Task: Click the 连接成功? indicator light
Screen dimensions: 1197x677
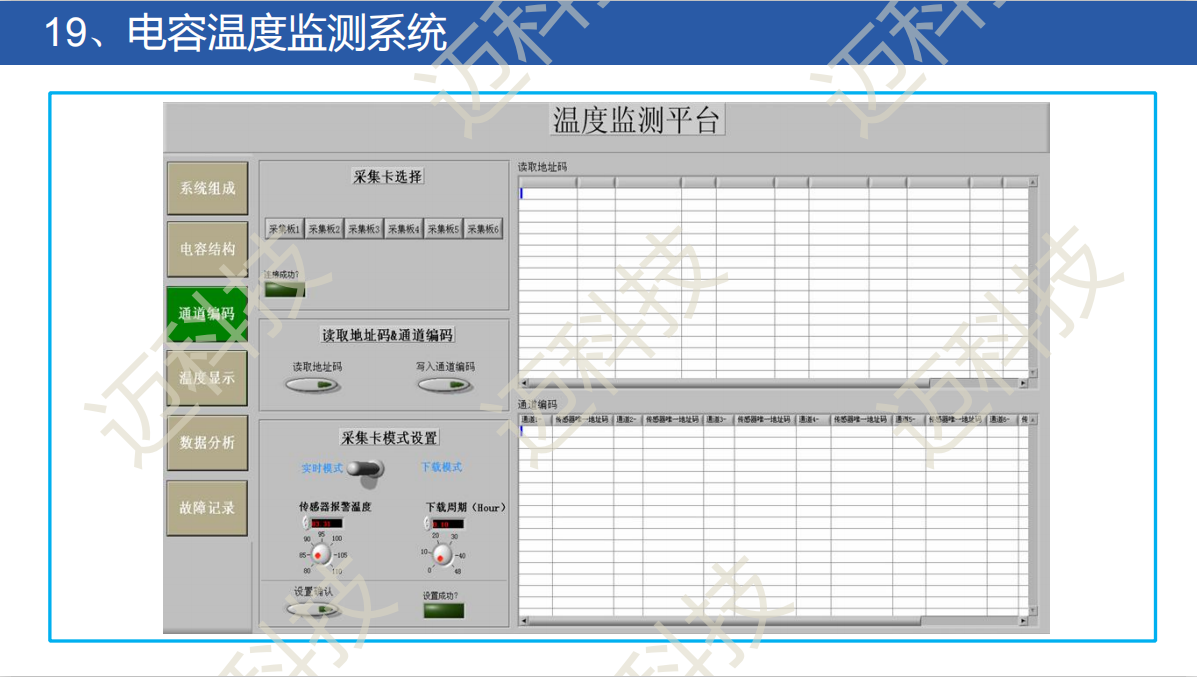Action: coord(285,289)
